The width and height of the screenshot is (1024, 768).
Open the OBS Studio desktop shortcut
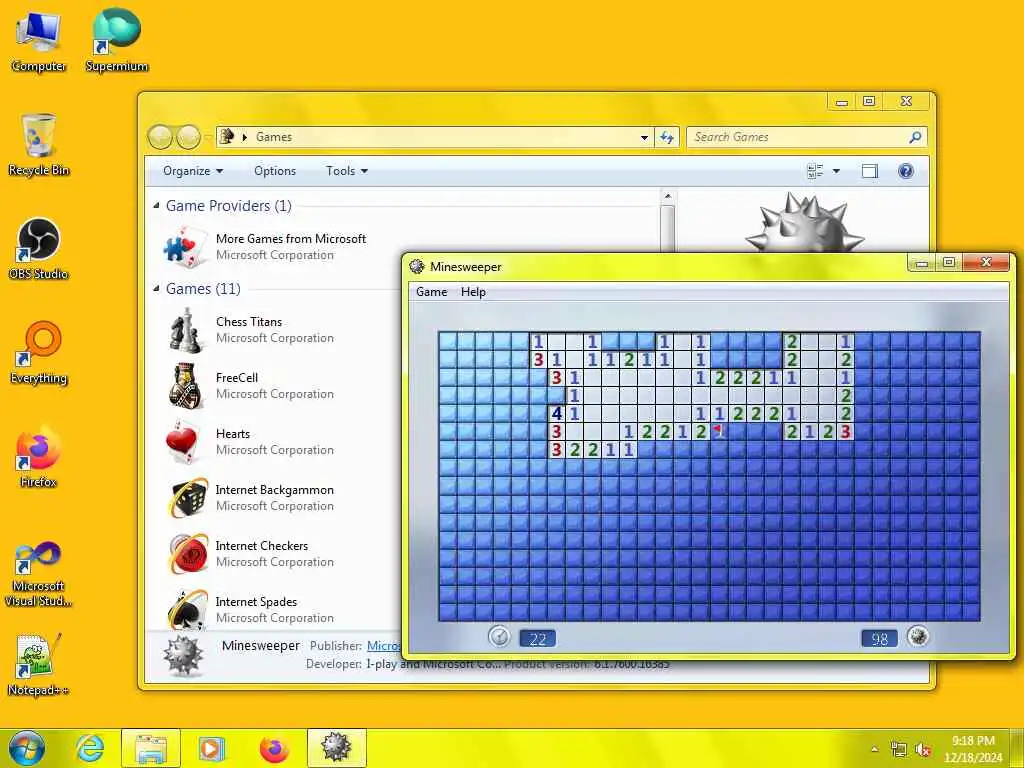(x=39, y=249)
